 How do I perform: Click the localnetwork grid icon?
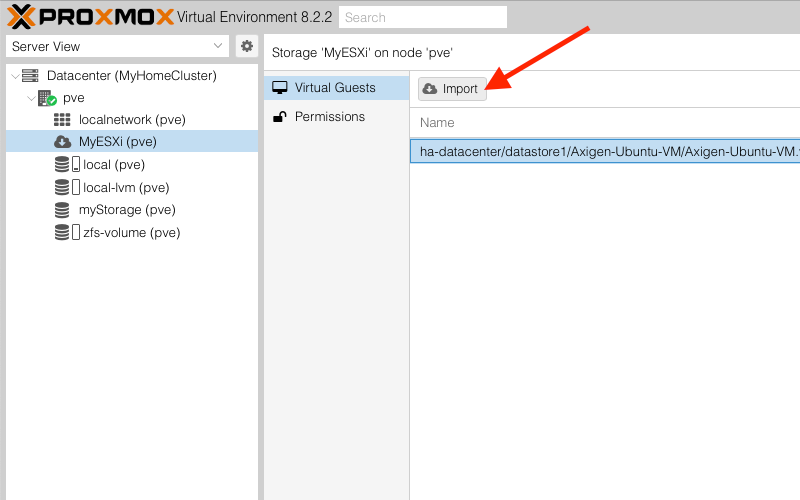click(62, 119)
